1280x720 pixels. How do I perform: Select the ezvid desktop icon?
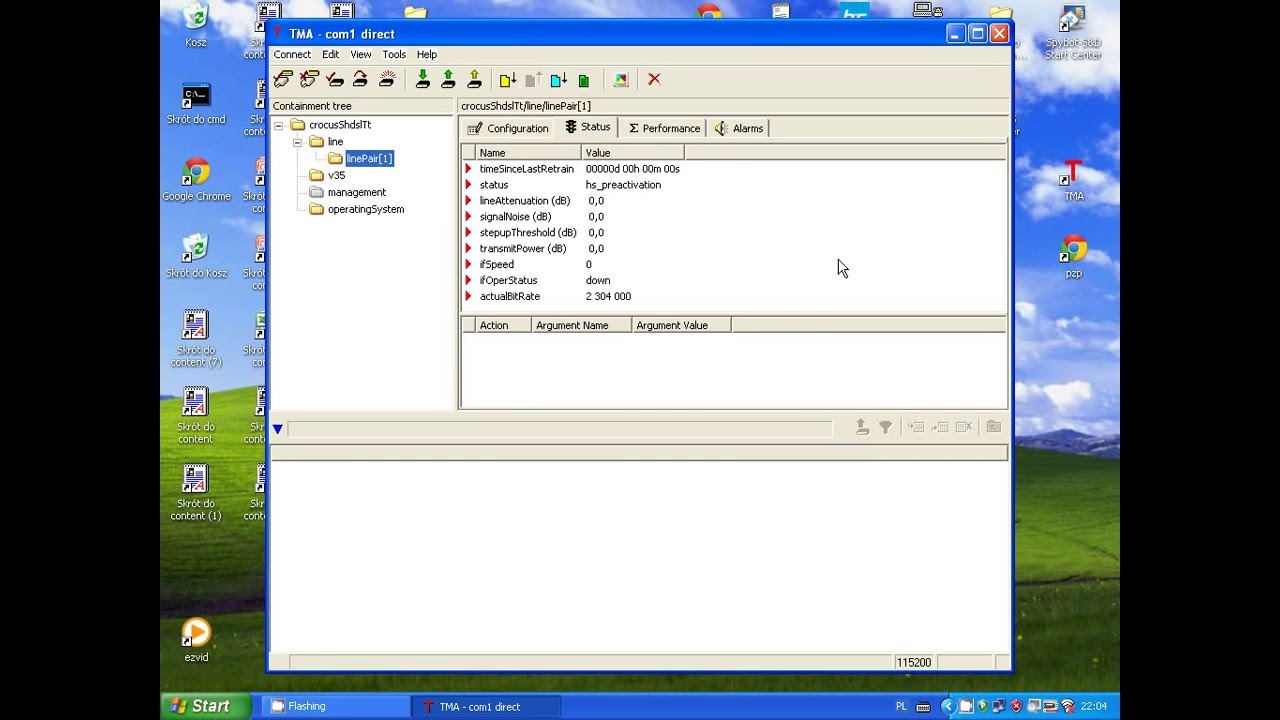pyautogui.click(x=196, y=640)
